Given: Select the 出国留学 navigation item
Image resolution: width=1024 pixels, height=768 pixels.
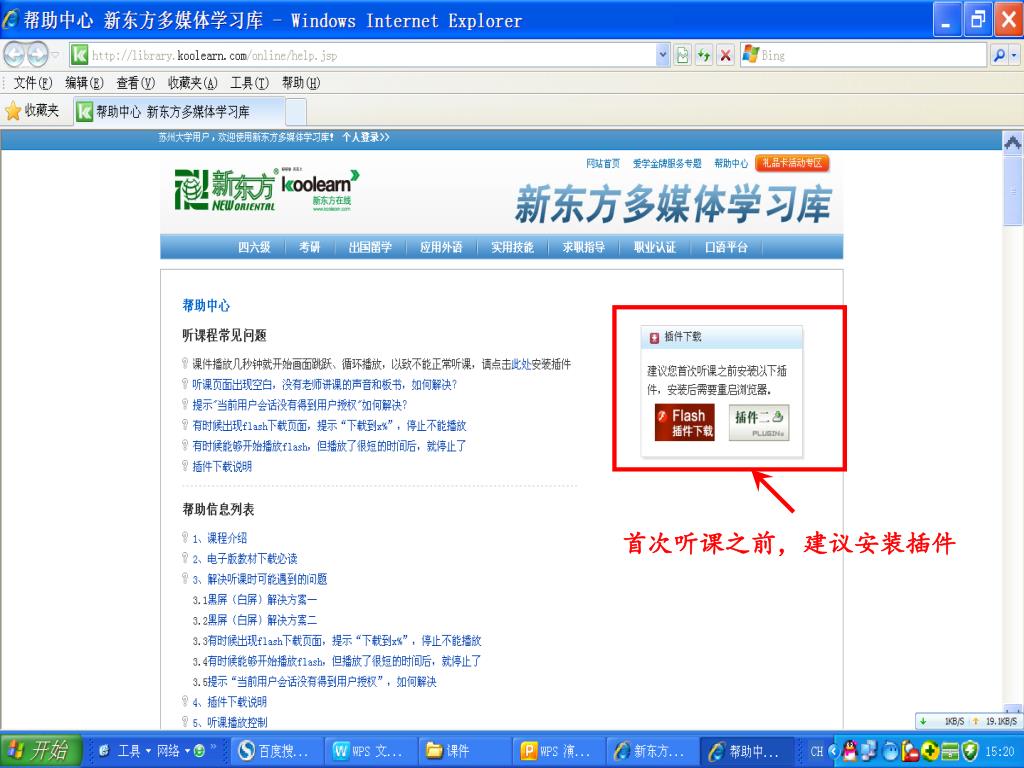Looking at the screenshot, I should click(370, 248).
